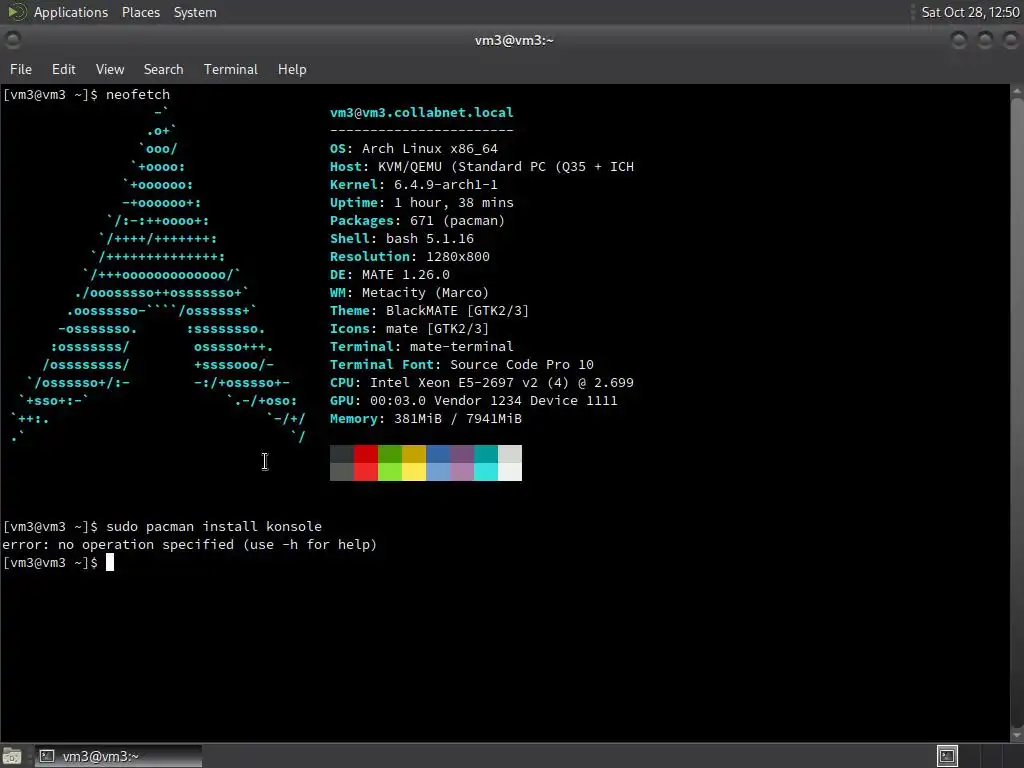
Task: Click the terminal's vertical scrollbar
Action: [1017, 411]
